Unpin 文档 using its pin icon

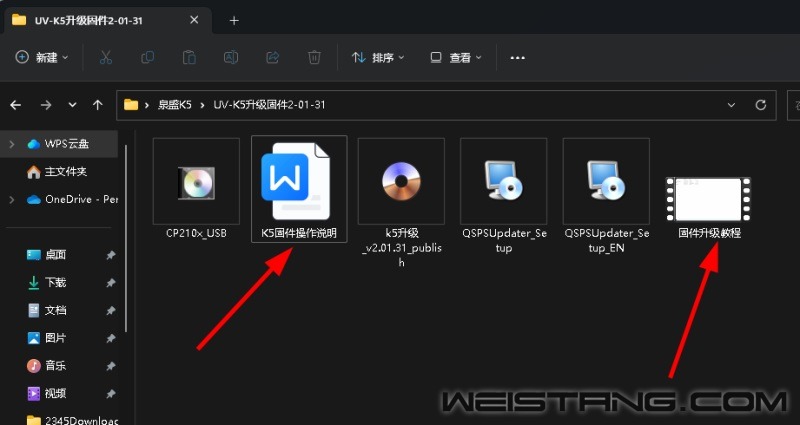[110, 310]
